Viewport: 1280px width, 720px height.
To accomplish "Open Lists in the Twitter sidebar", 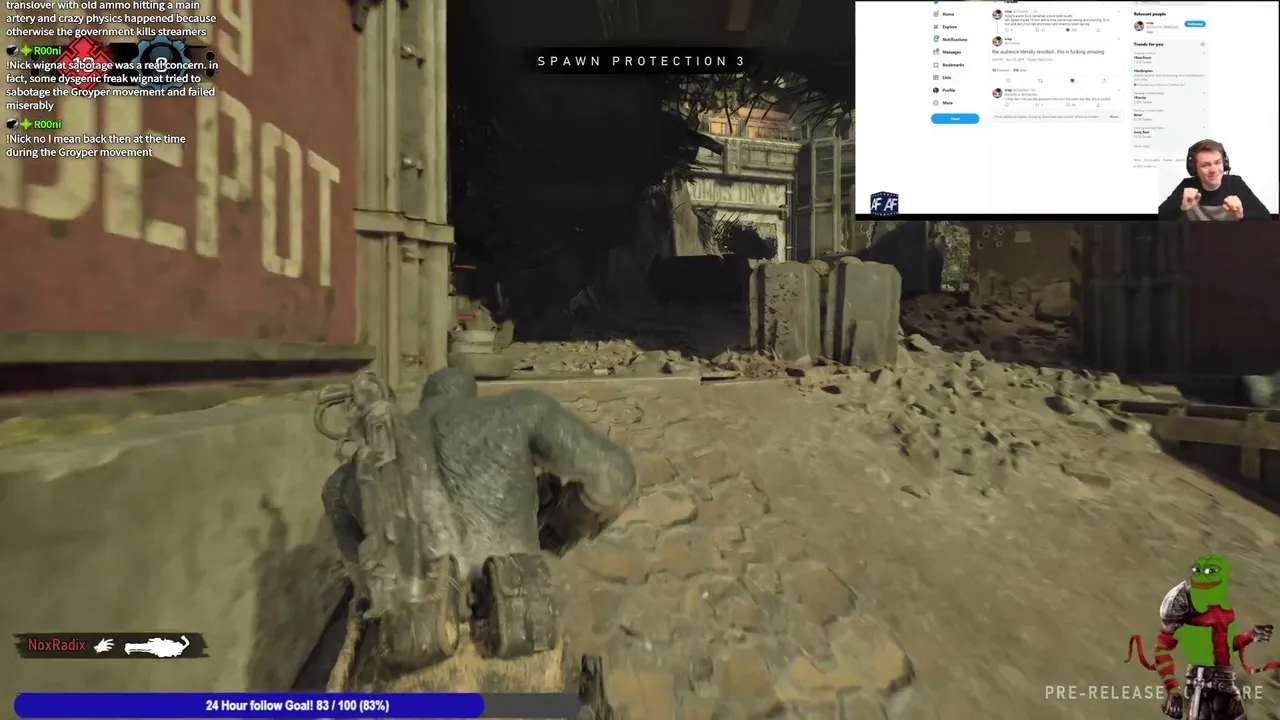I will 942,77.
